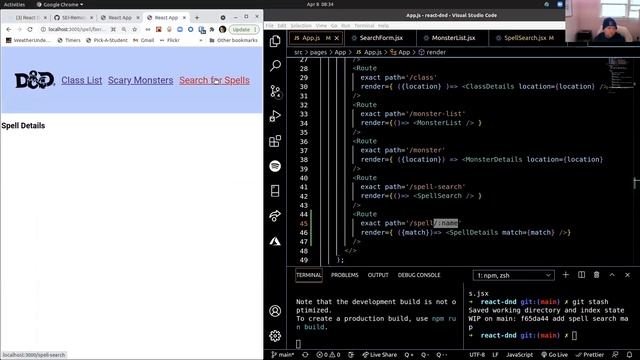This screenshot has width=640, height=360.
Task: Close the App.js editor tab
Action: (337, 38)
